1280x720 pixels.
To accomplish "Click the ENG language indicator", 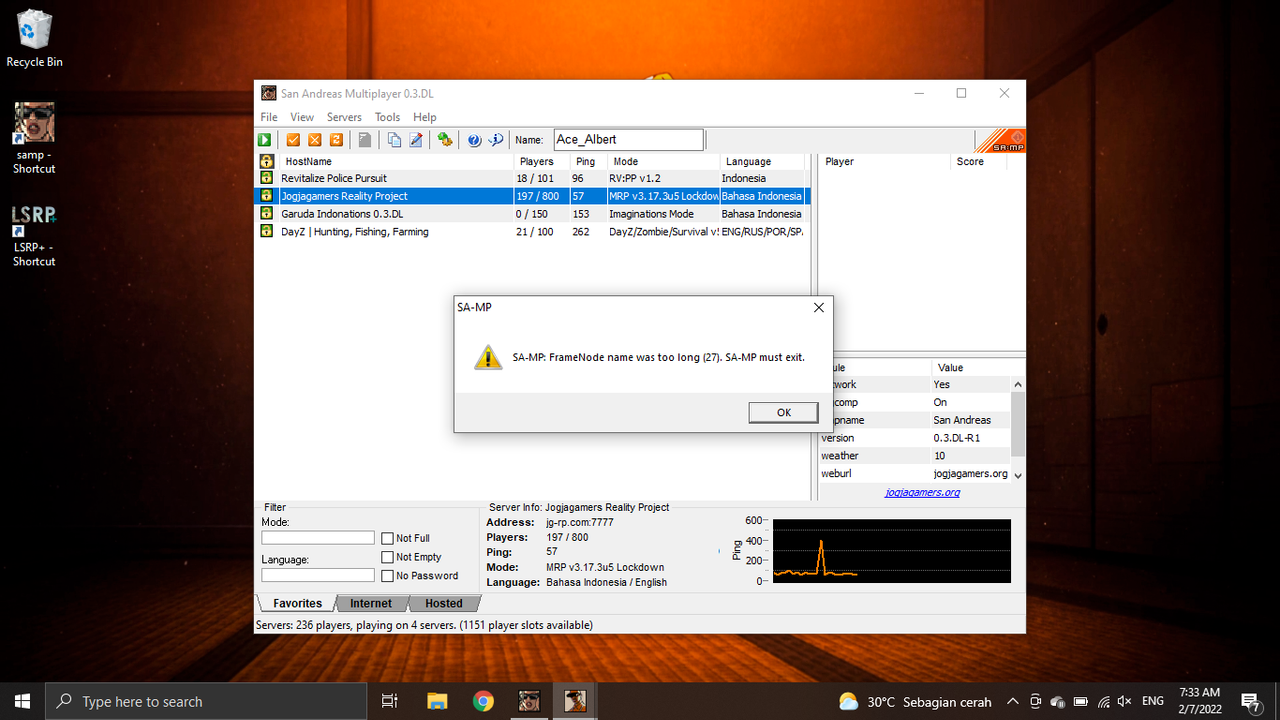I will [x=1153, y=701].
